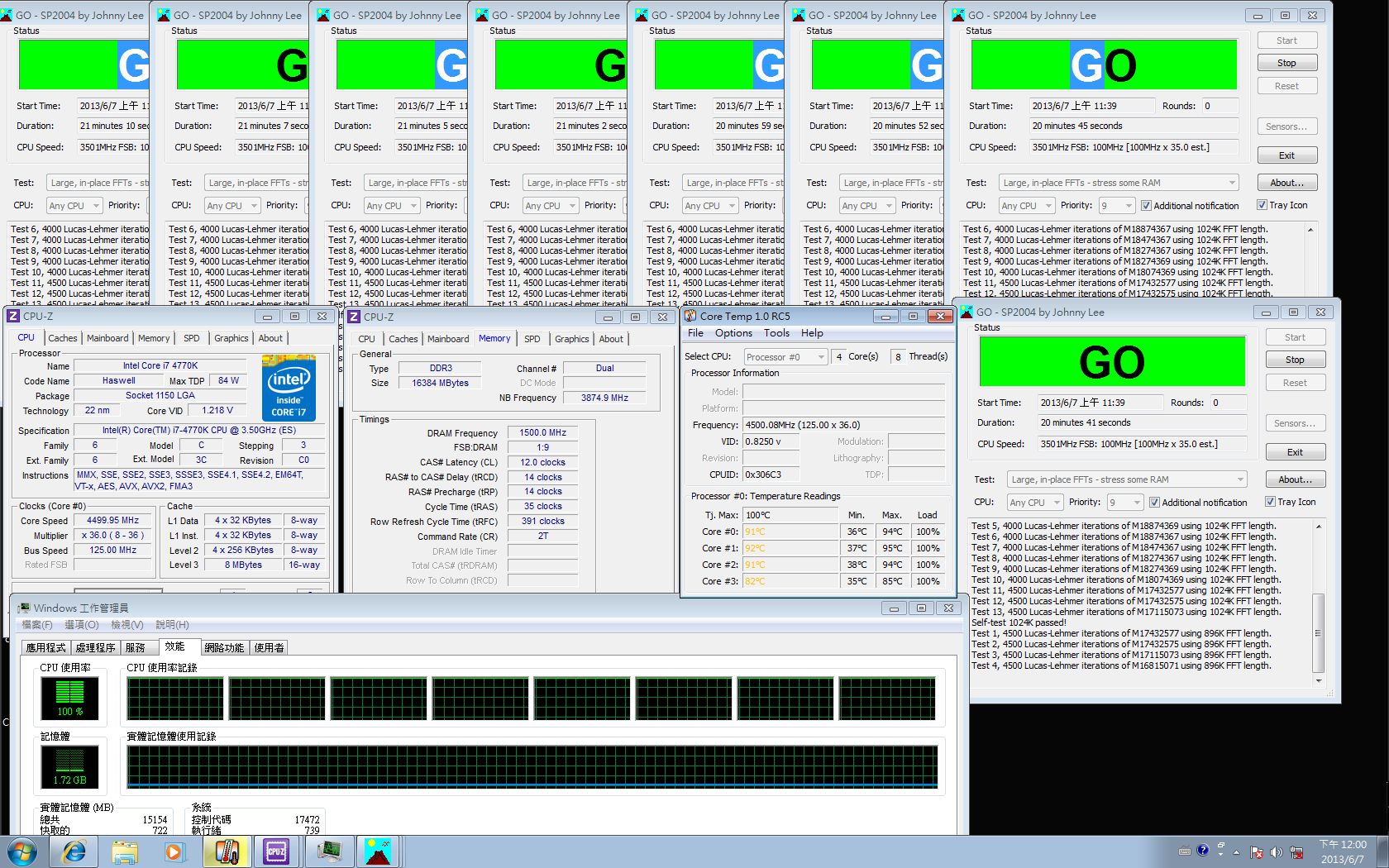
Task: Click the Intel inside Core i7 logo
Action: 288,388
